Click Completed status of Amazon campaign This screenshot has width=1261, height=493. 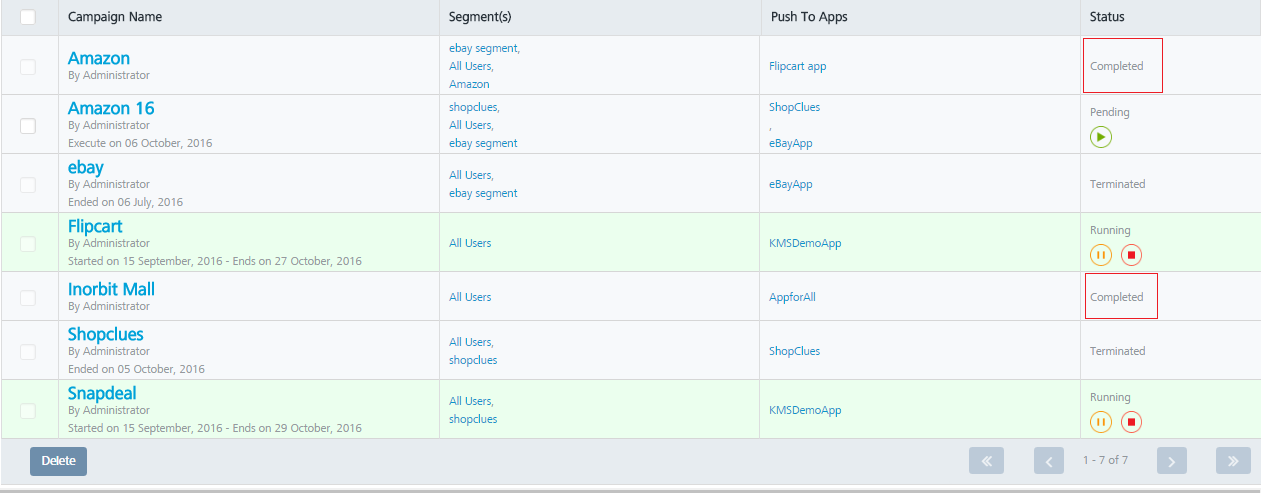click(1117, 66)
